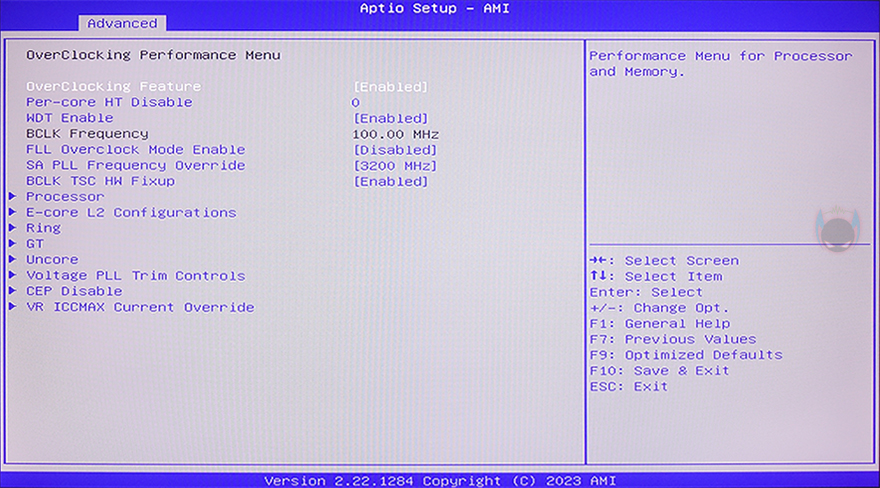This screenshot has height=488, width=880.
Task: Click the Version 2.22.1284 copyright footer
Action: pos(440,481)
